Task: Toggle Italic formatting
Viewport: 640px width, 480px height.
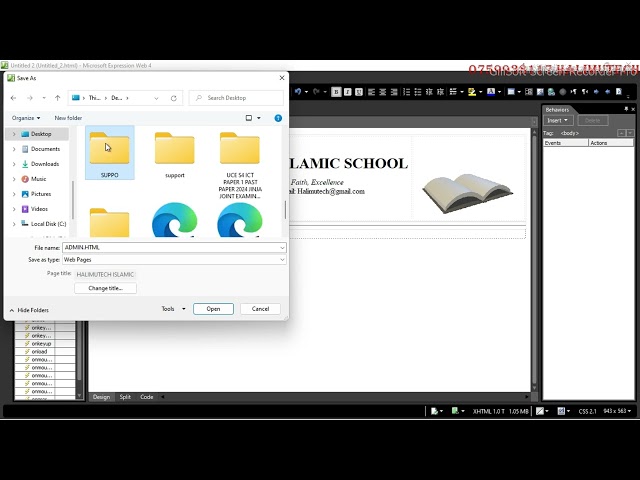Action: (x=347, y=92)
